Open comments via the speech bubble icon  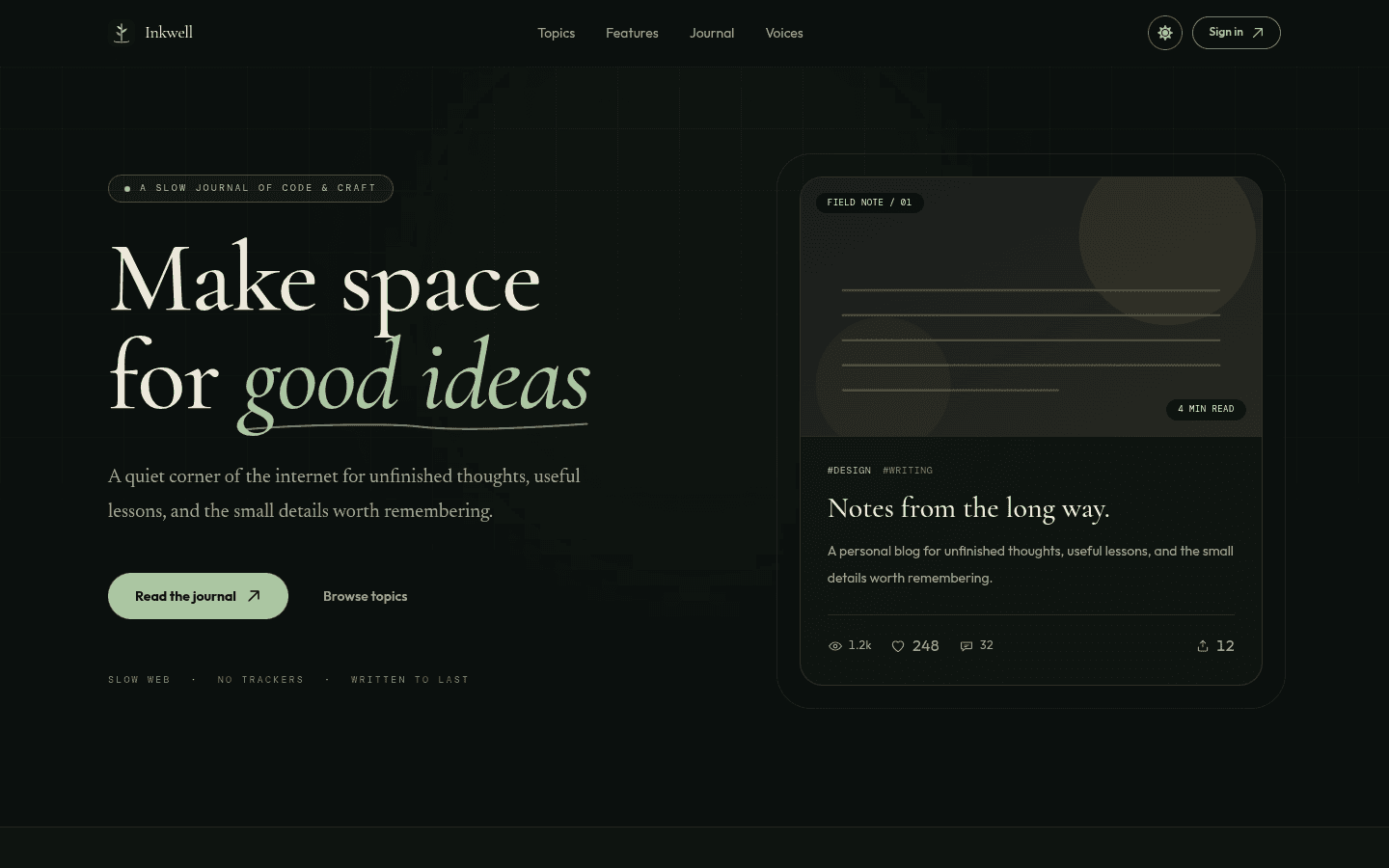(x=967, y=646)
